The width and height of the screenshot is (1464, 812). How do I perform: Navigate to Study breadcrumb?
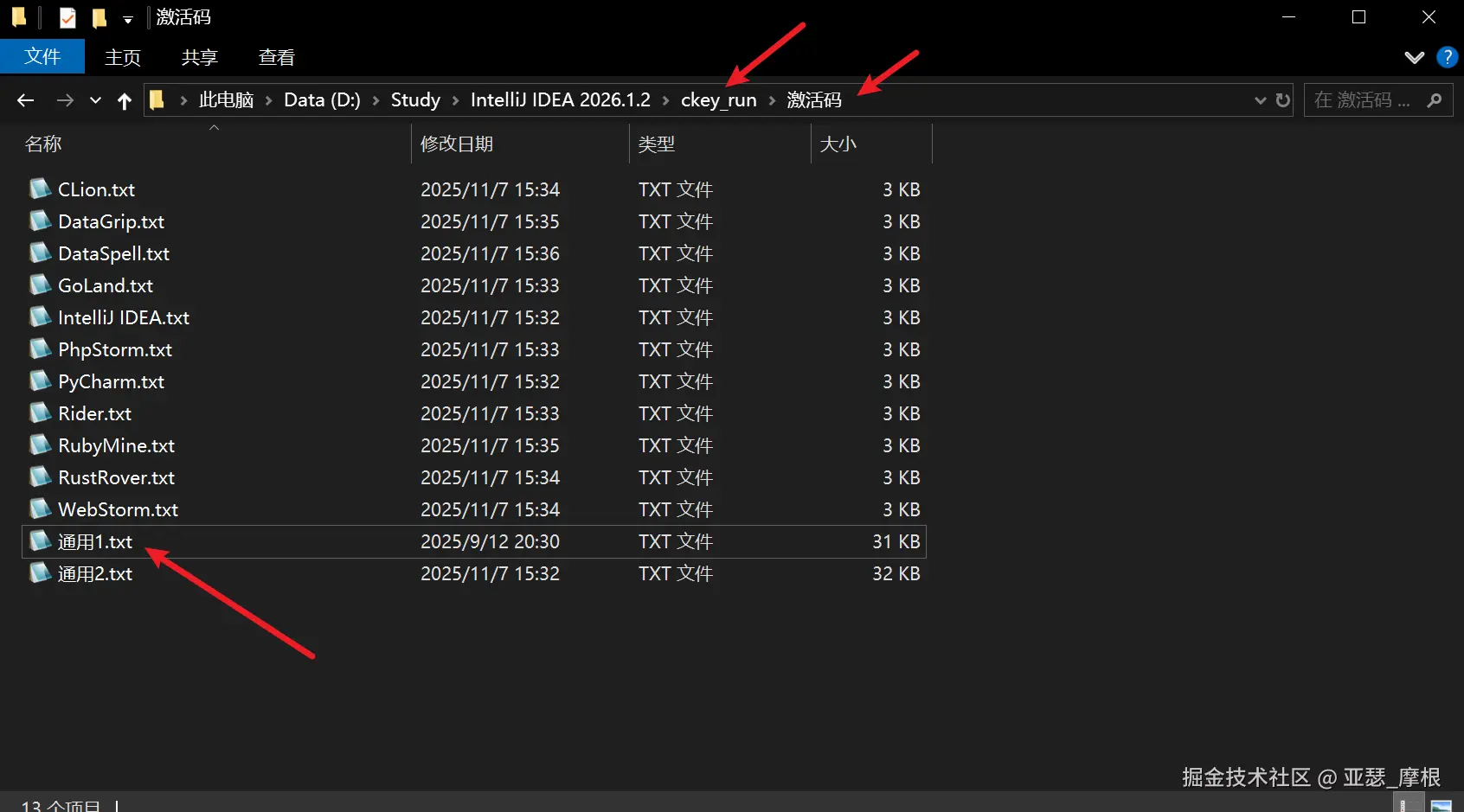click(415, 99)
